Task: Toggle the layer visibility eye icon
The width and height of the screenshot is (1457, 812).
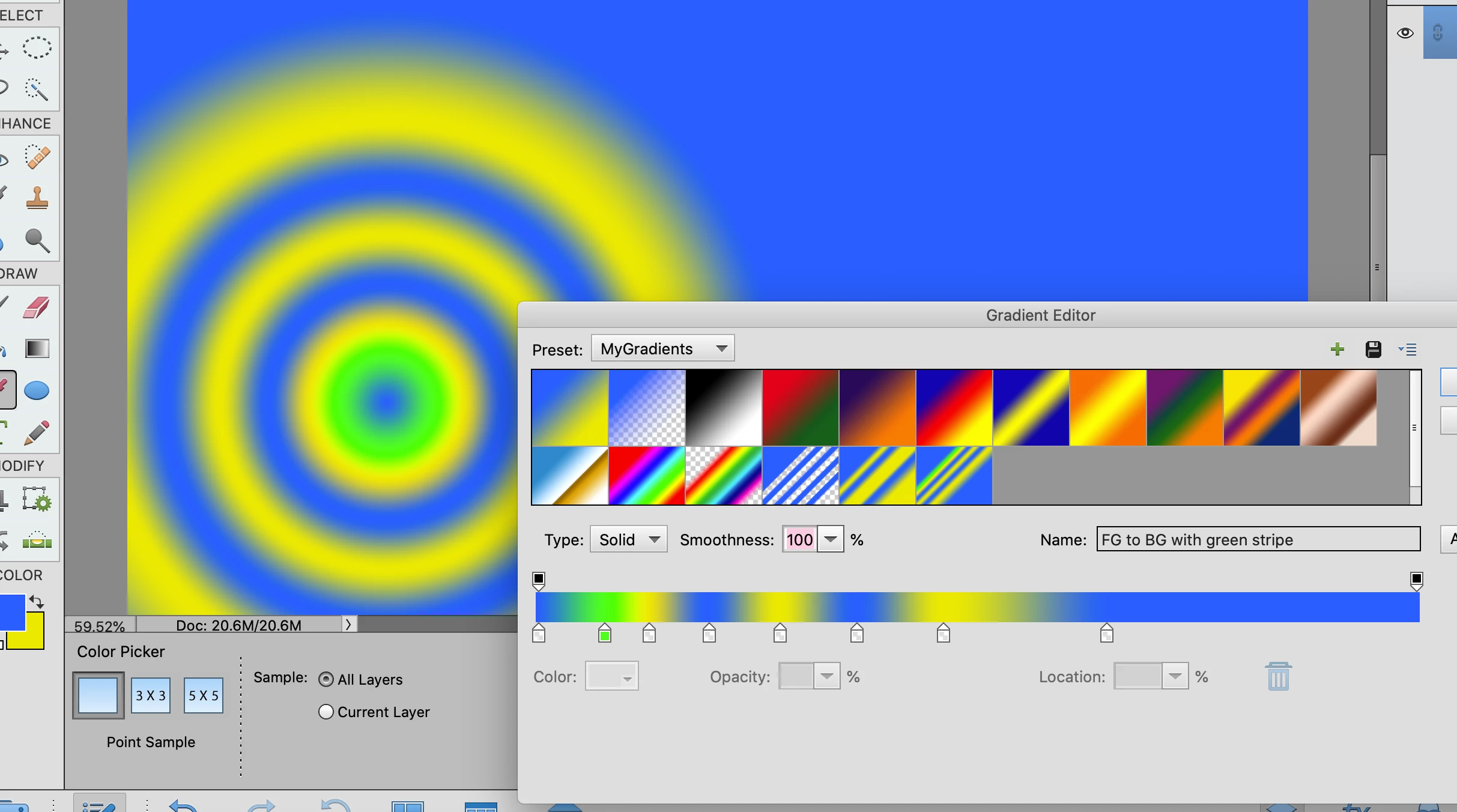Action: (x=1405, y=33)
